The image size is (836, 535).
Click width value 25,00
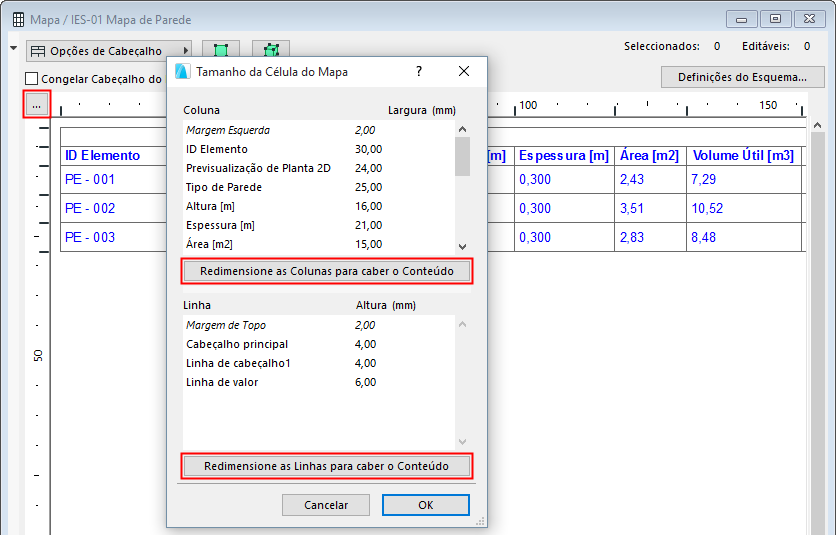368,187
